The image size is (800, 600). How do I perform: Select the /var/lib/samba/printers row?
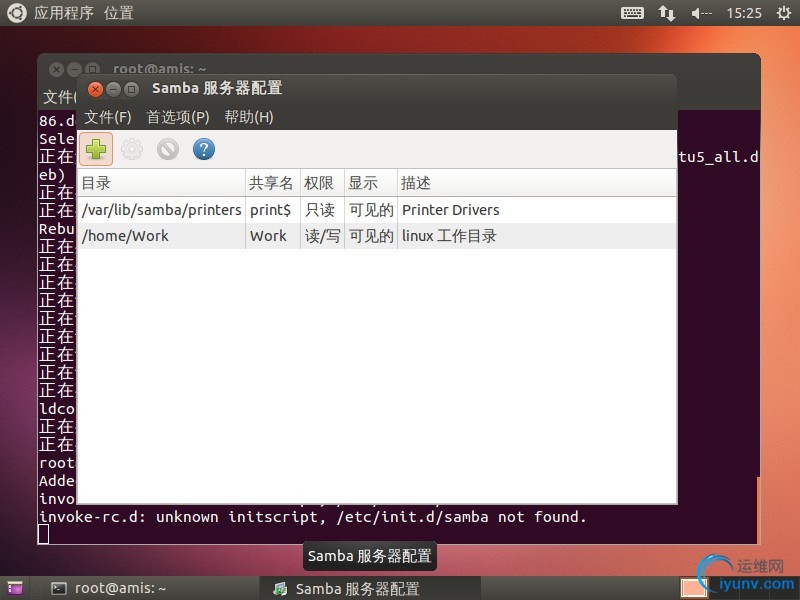(x=377, y=210)
